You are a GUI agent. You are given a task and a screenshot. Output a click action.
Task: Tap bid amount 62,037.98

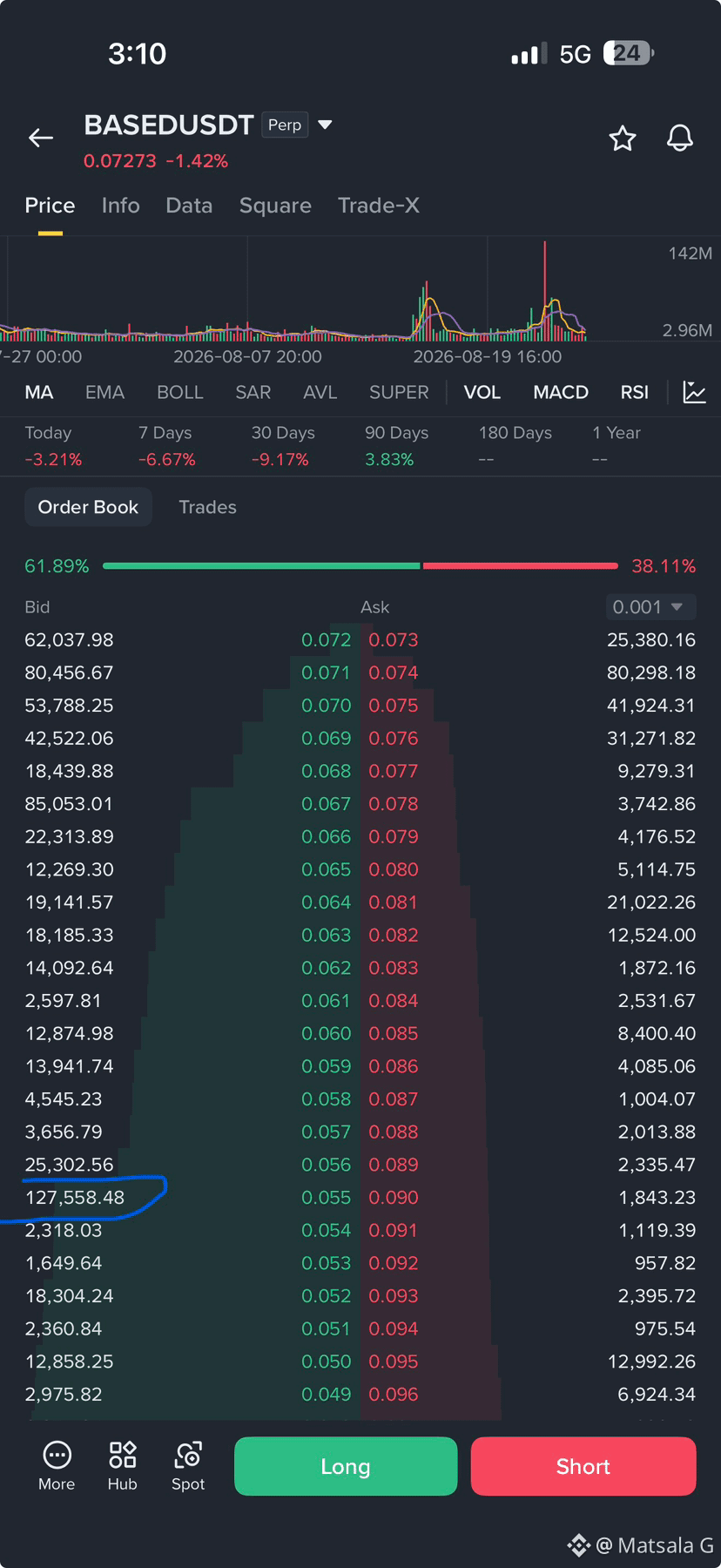click(x=69, y=640)
